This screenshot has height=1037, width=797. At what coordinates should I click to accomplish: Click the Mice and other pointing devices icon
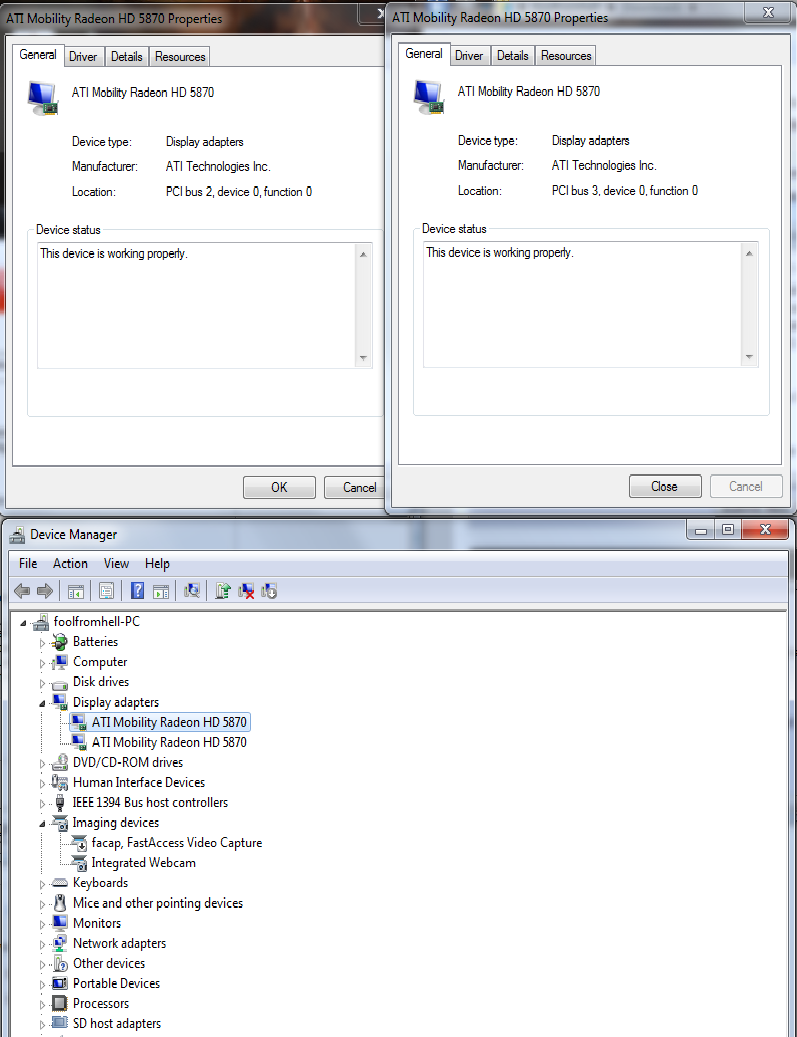point(60,903)
